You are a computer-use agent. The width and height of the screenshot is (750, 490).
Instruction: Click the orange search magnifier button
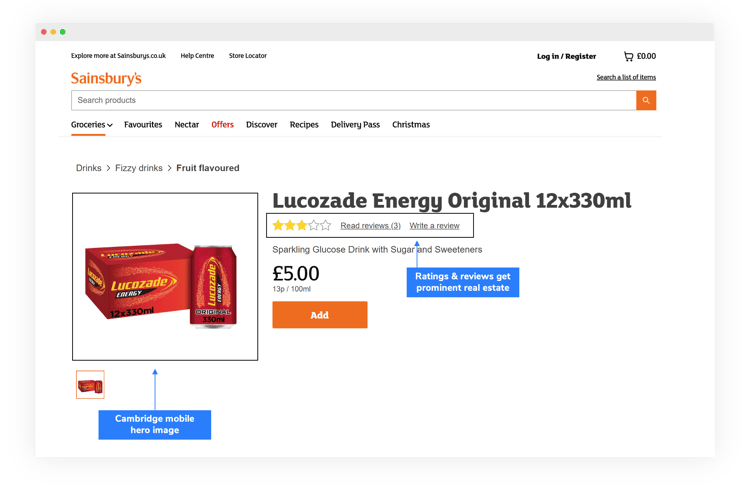pos(646,100)
